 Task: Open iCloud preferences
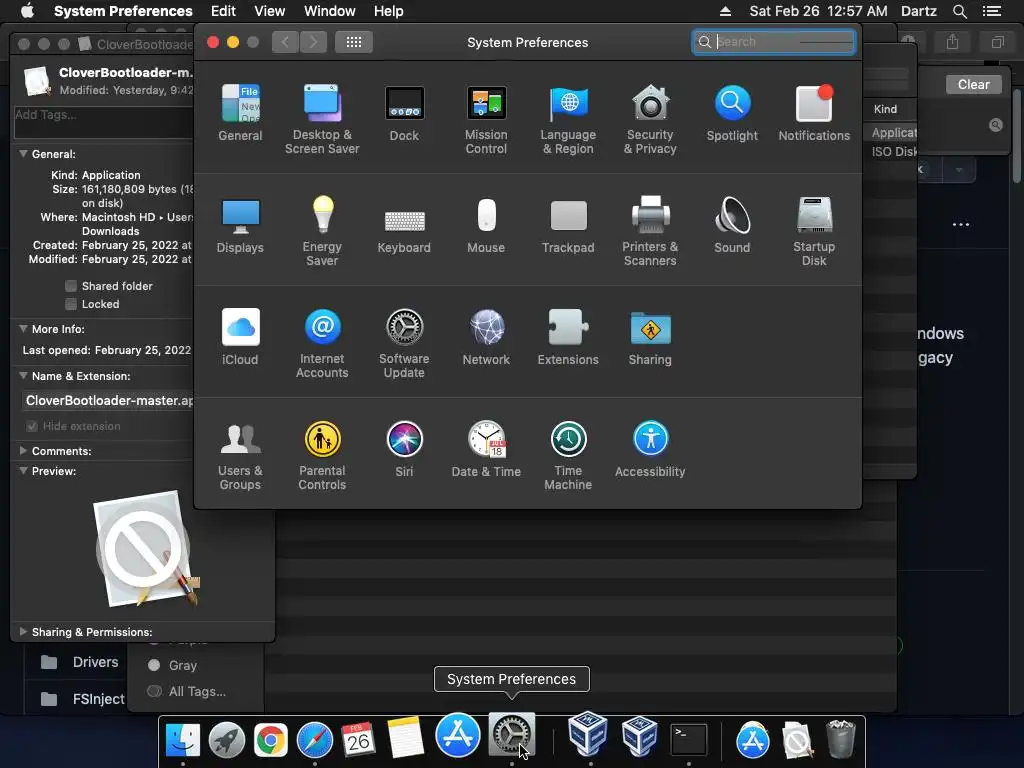click(240, 336)
